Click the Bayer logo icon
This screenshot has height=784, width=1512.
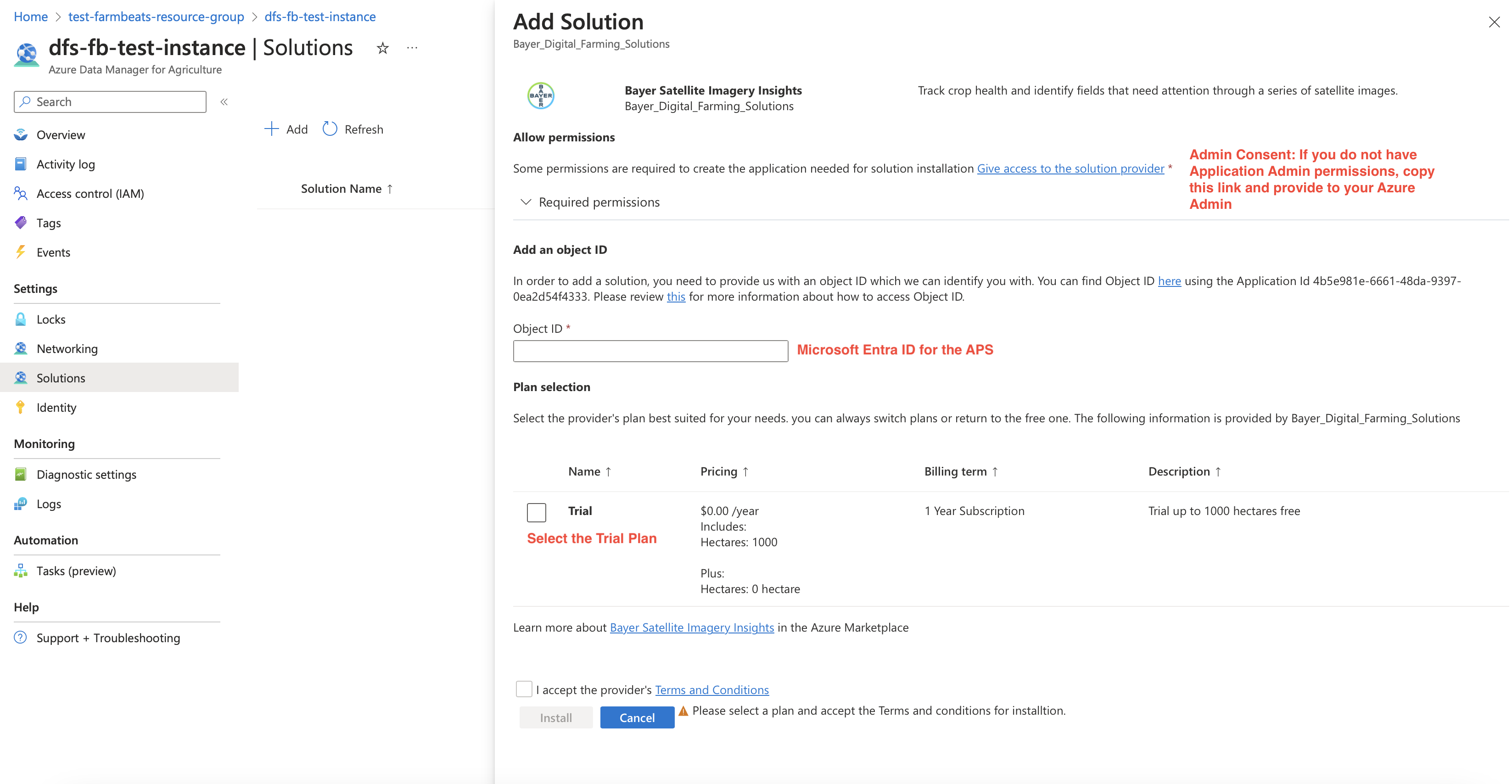pyautogui.click(x=541, y=95)
